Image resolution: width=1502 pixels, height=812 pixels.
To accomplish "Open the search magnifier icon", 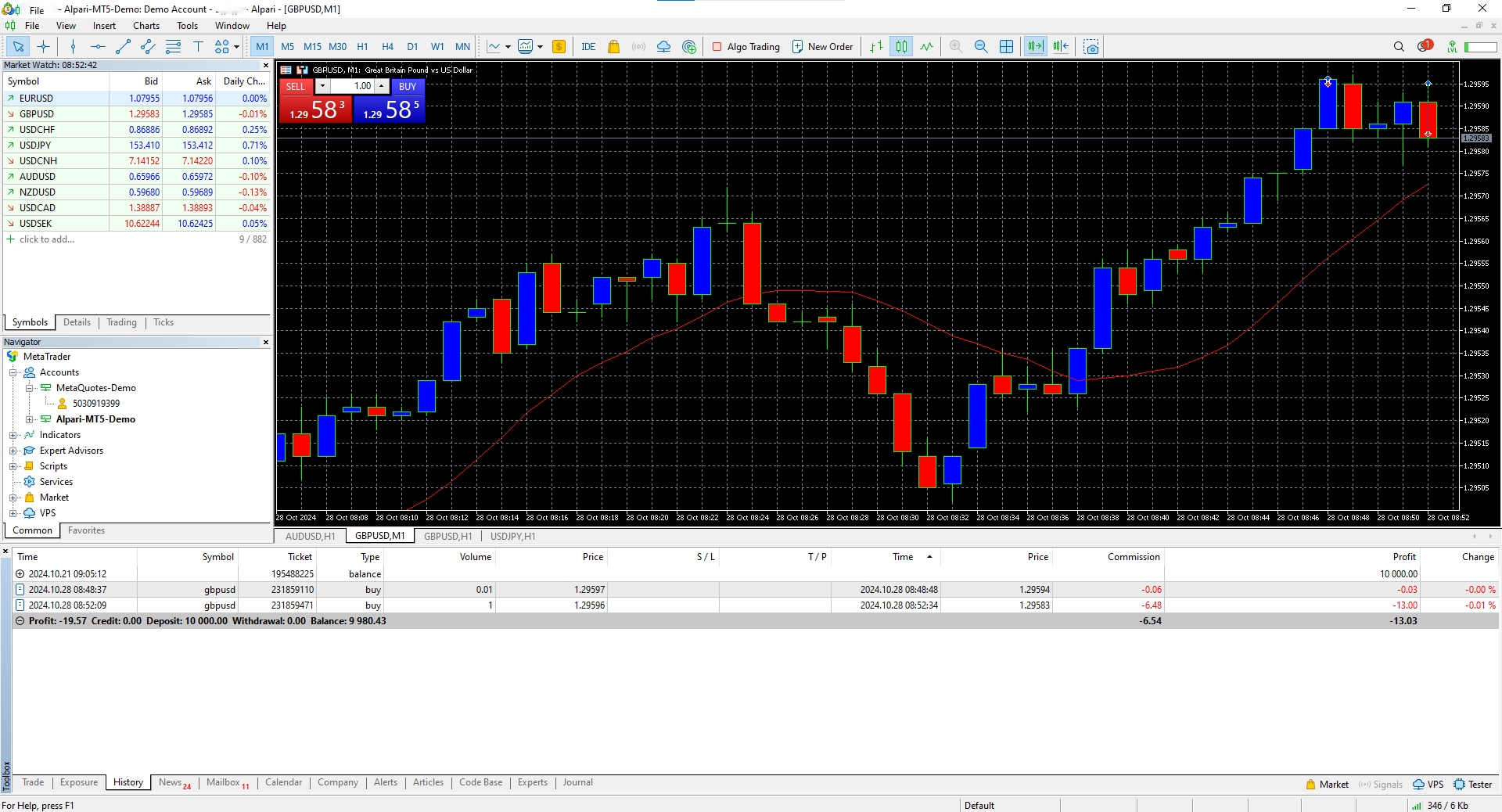I will pos(1399,47).
